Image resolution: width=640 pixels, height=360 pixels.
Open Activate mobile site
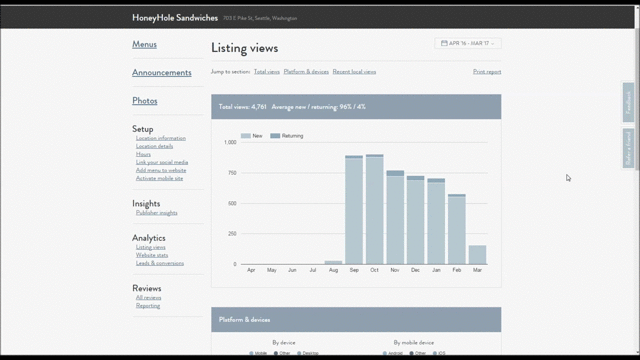pos(159,178)
